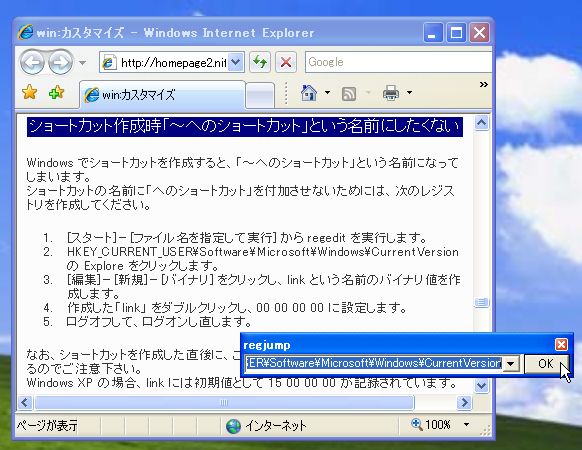Refresh the page with green arrows icon

(260, 62)
